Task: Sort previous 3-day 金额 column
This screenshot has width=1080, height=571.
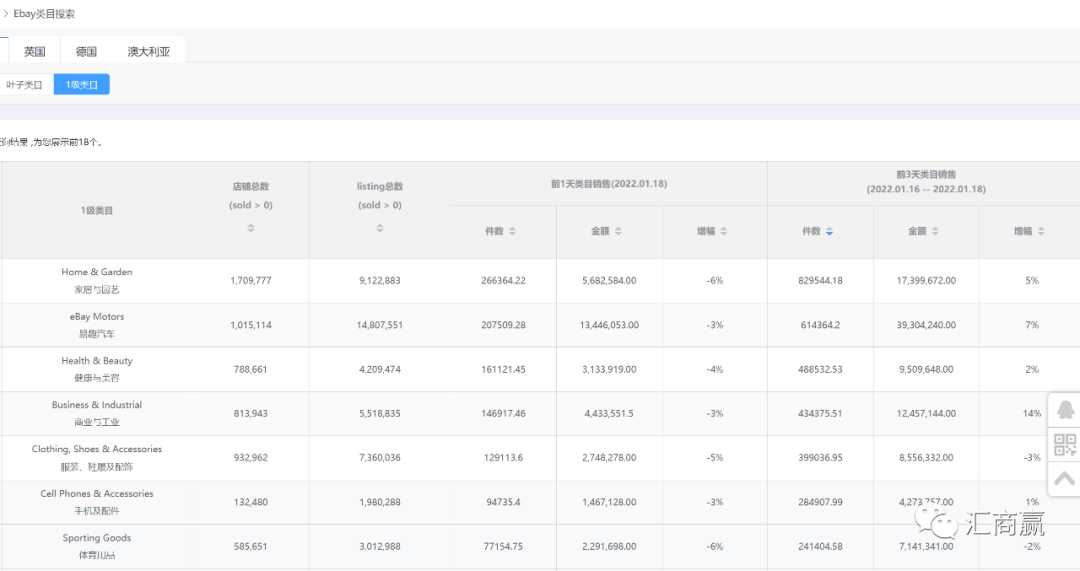Action: pos(935,231)
